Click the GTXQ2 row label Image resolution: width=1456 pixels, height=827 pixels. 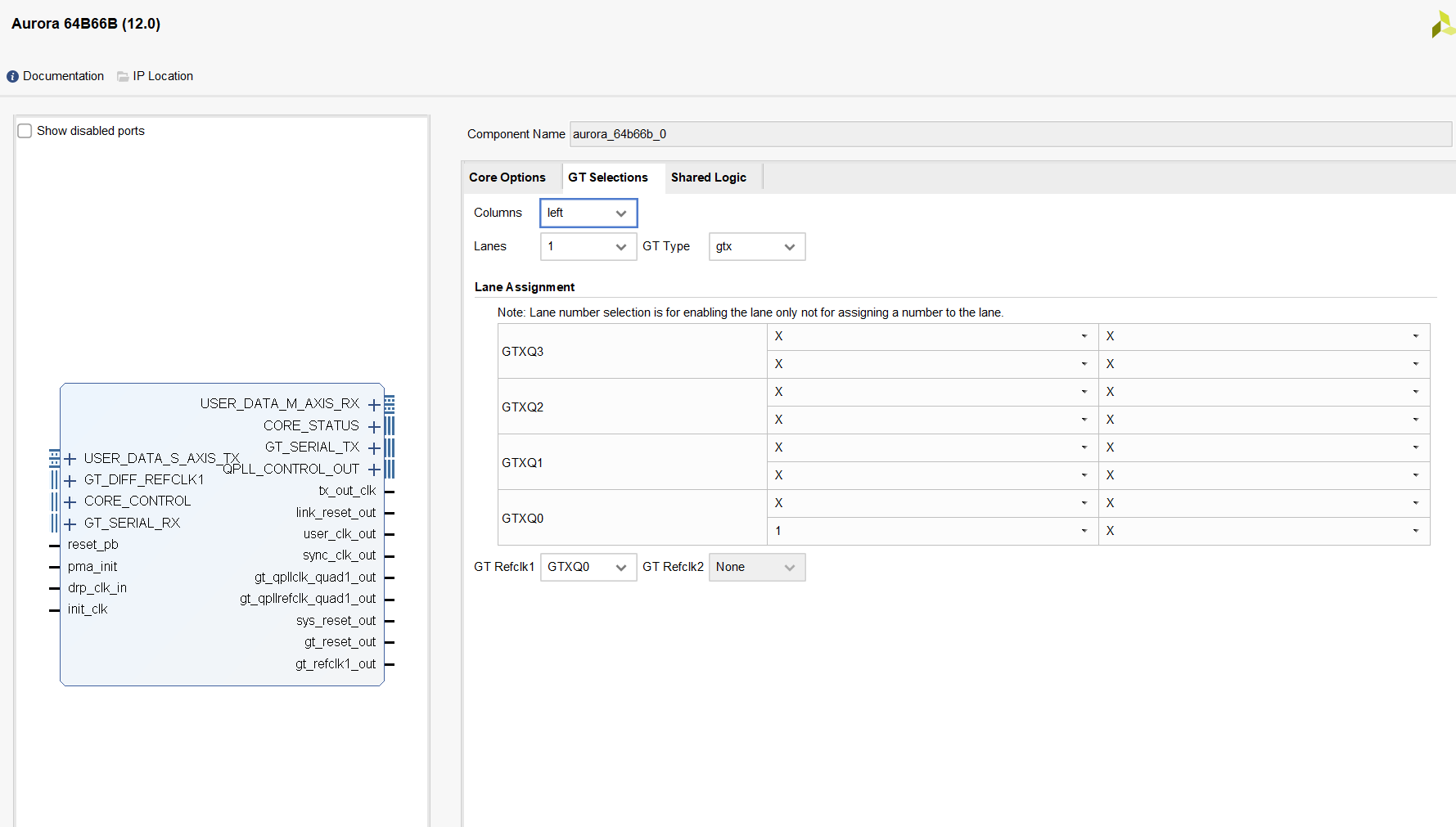tap(523, 407)
